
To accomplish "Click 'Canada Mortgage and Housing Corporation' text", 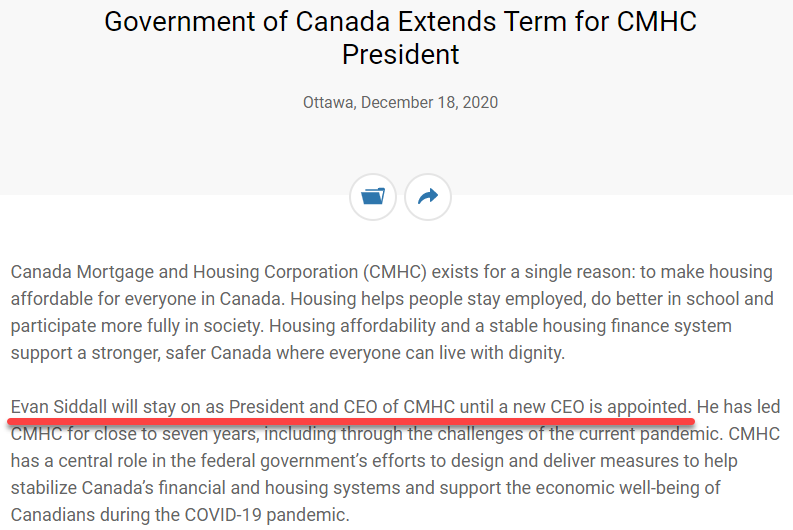I will click(185, 272).
